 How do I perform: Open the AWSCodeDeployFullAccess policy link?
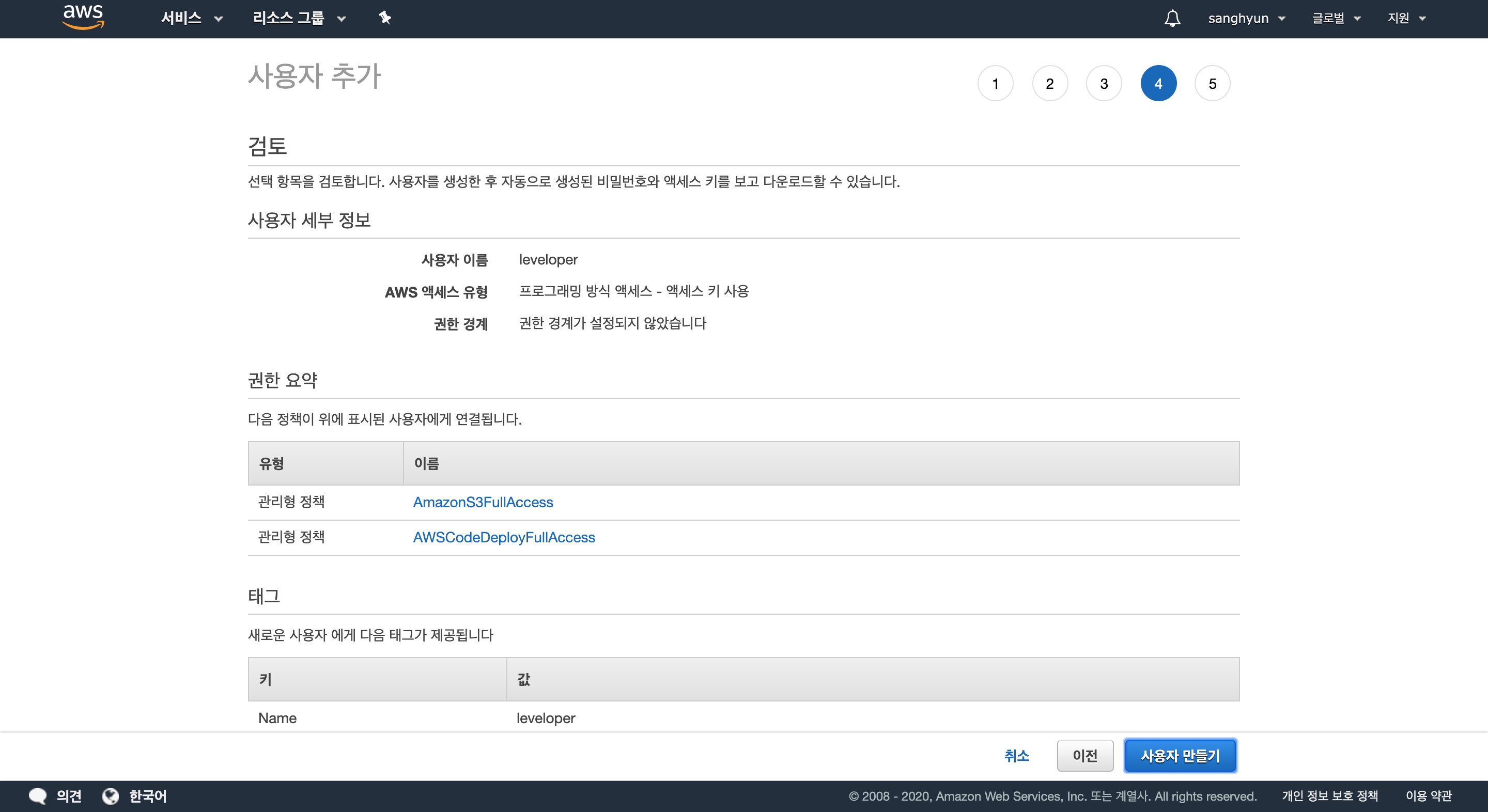point(504,537)
